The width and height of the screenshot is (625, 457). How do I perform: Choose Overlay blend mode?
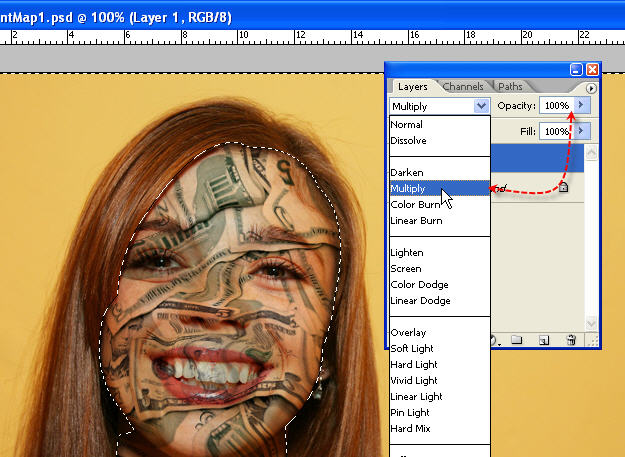coord(440,332)
